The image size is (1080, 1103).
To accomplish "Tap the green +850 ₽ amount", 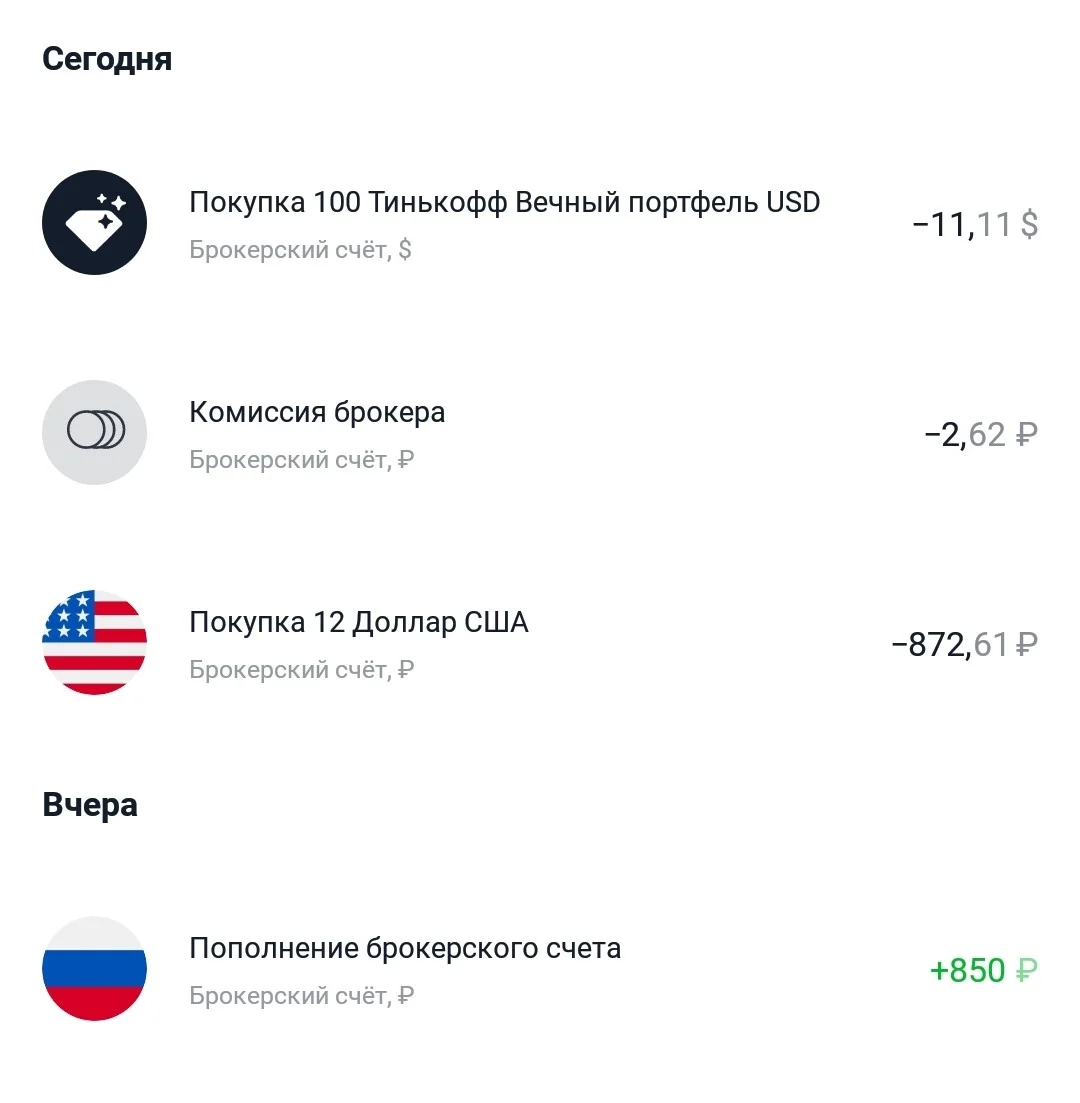I will pyautogui.click(x=984, y=971).
